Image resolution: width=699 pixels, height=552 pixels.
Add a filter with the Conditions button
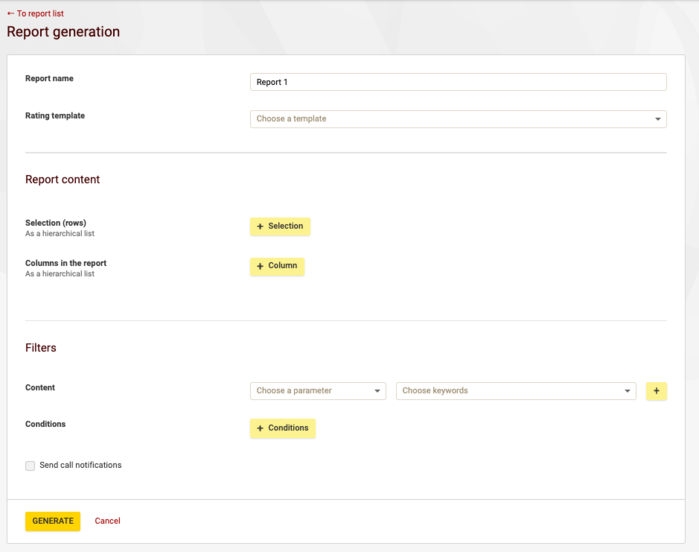(x=283, y=428)
